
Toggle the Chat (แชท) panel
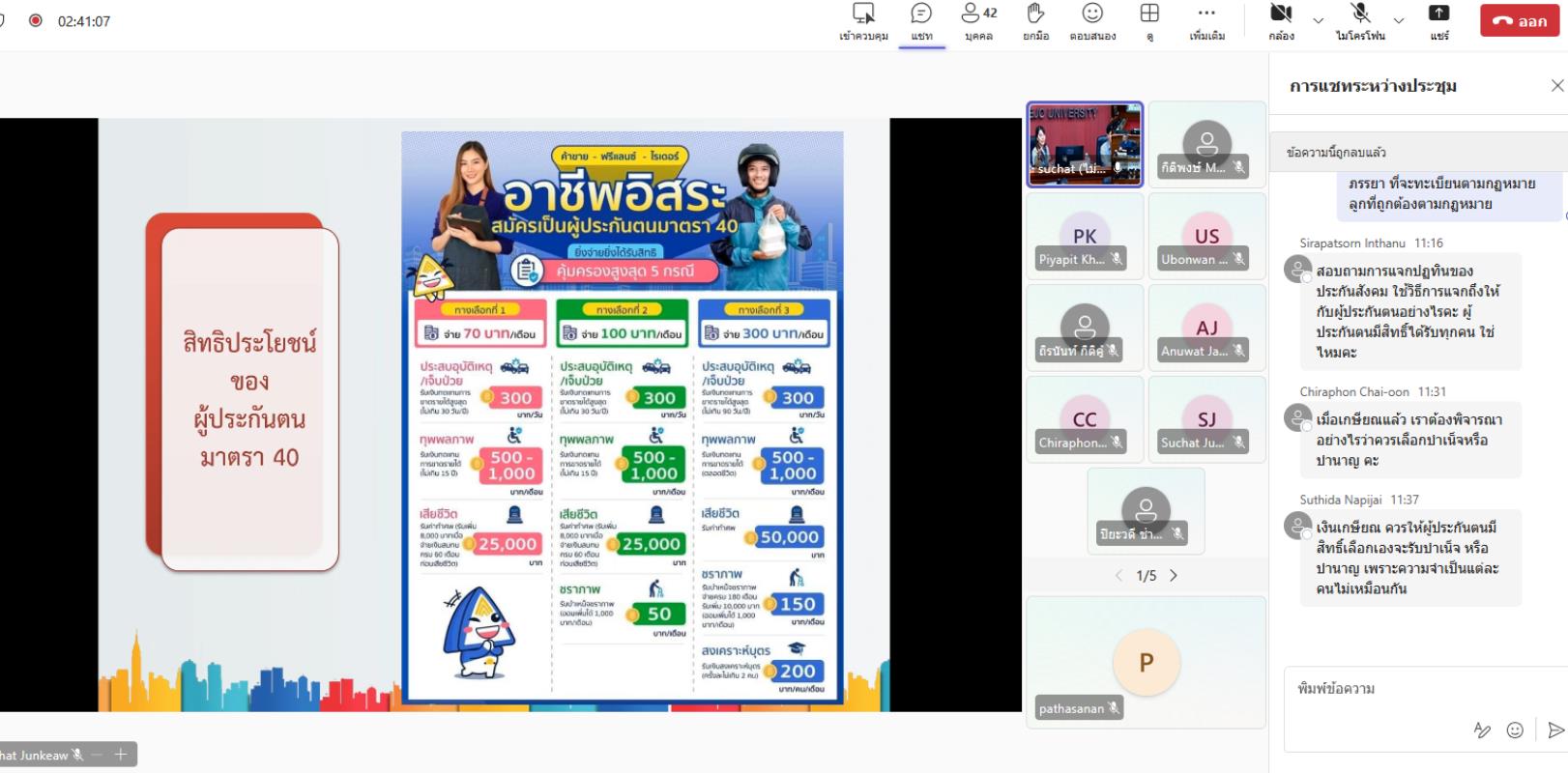click(x=921, y=20)
